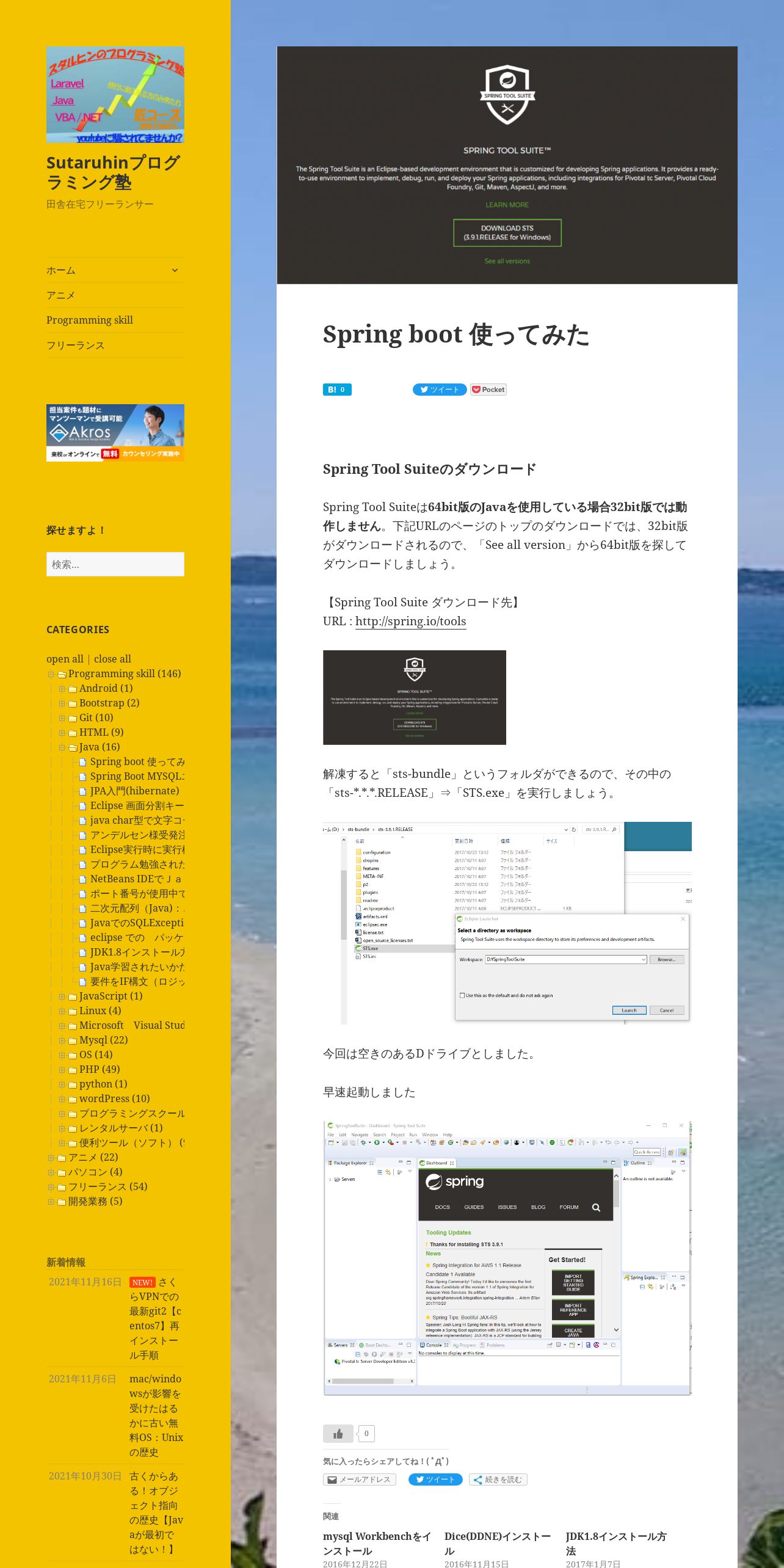Open the Eclipse 画面分割キー post
Screen dimensions: 784x1568
pyautogui.click(x=137, y=805)
